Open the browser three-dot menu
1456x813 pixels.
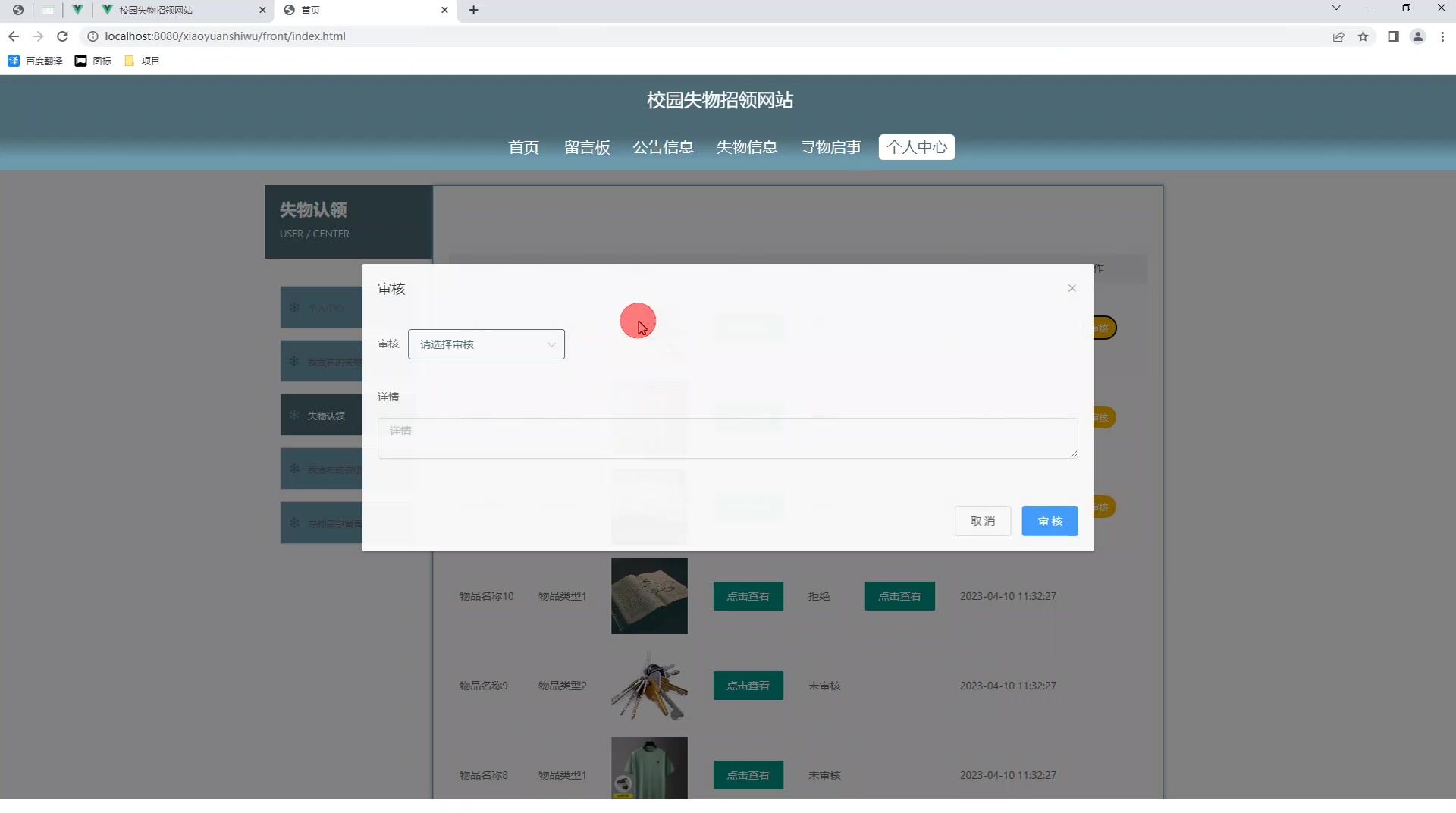1443,36
